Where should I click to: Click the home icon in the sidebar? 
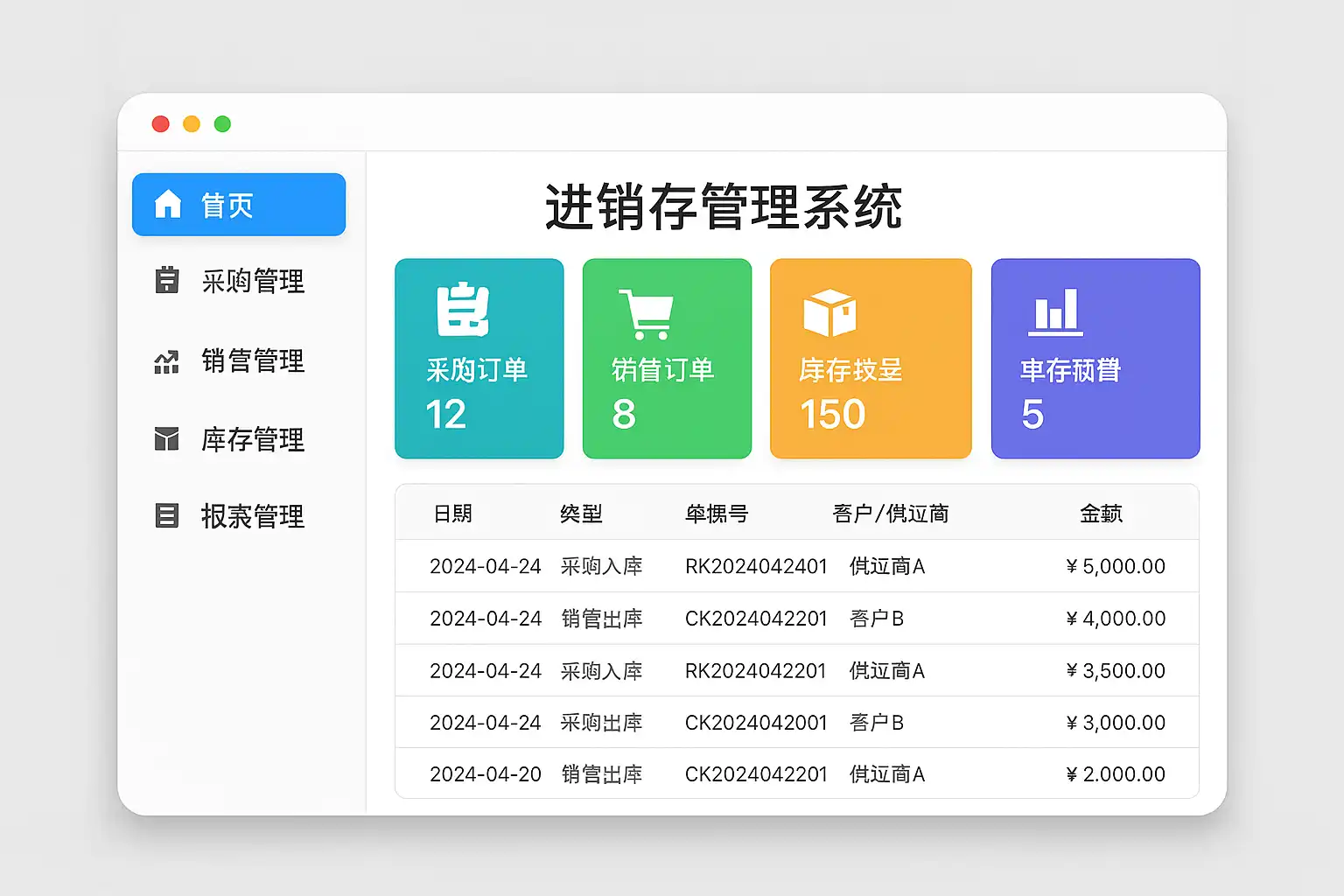click(167, 204)
